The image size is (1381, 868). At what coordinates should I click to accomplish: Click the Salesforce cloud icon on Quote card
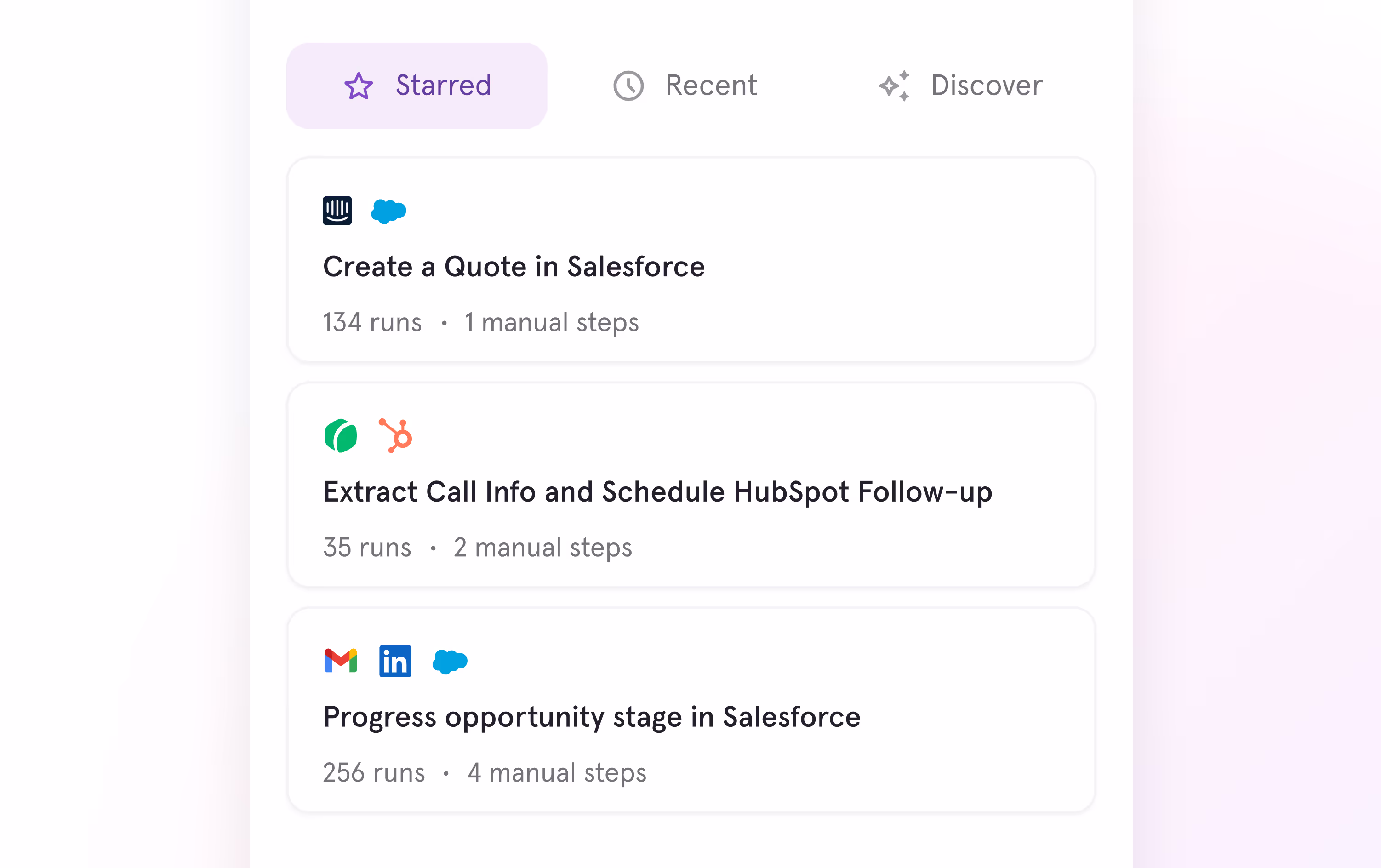pyautogui.click(x=389, y=211)
